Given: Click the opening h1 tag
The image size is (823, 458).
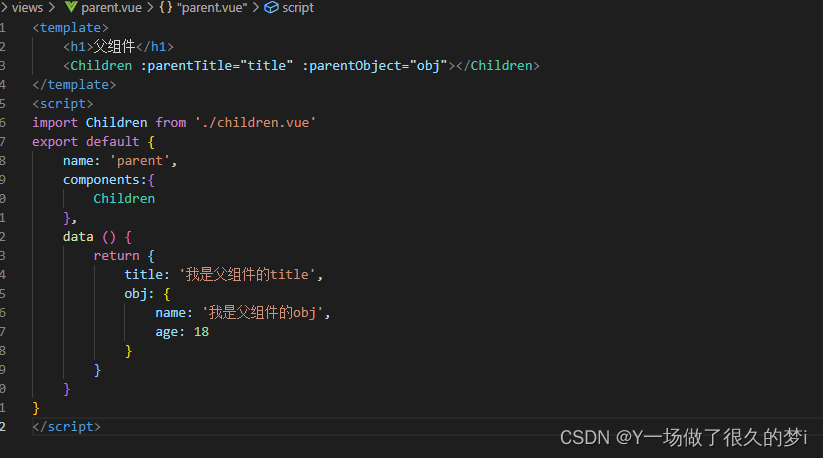Looking at the screenshot, I should (78, 47).
